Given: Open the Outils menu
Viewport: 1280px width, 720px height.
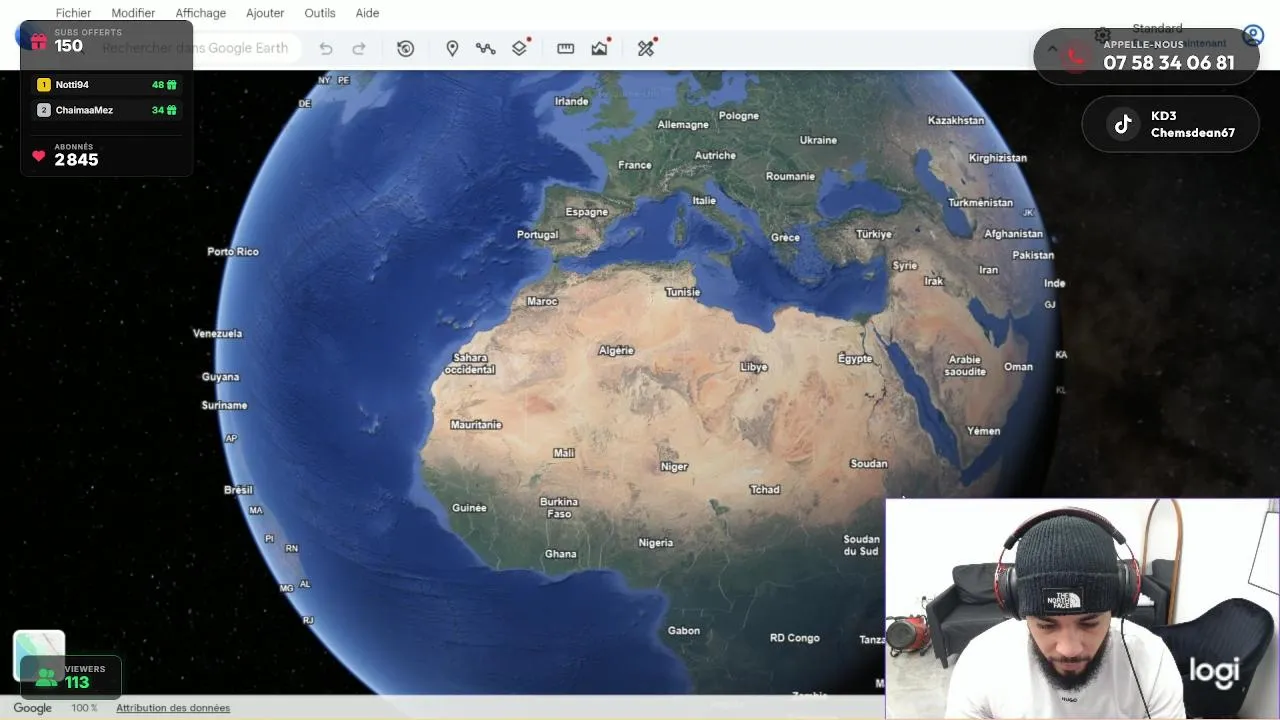Looking at the screenshot, I should click(x=320, y=13).
